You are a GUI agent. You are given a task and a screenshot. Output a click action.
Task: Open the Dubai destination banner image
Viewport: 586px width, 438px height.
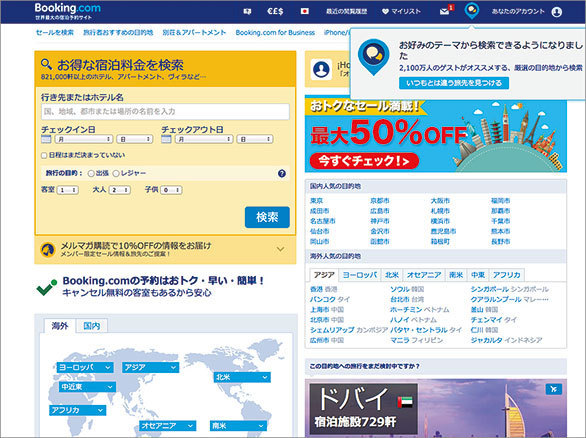point(436,408)
